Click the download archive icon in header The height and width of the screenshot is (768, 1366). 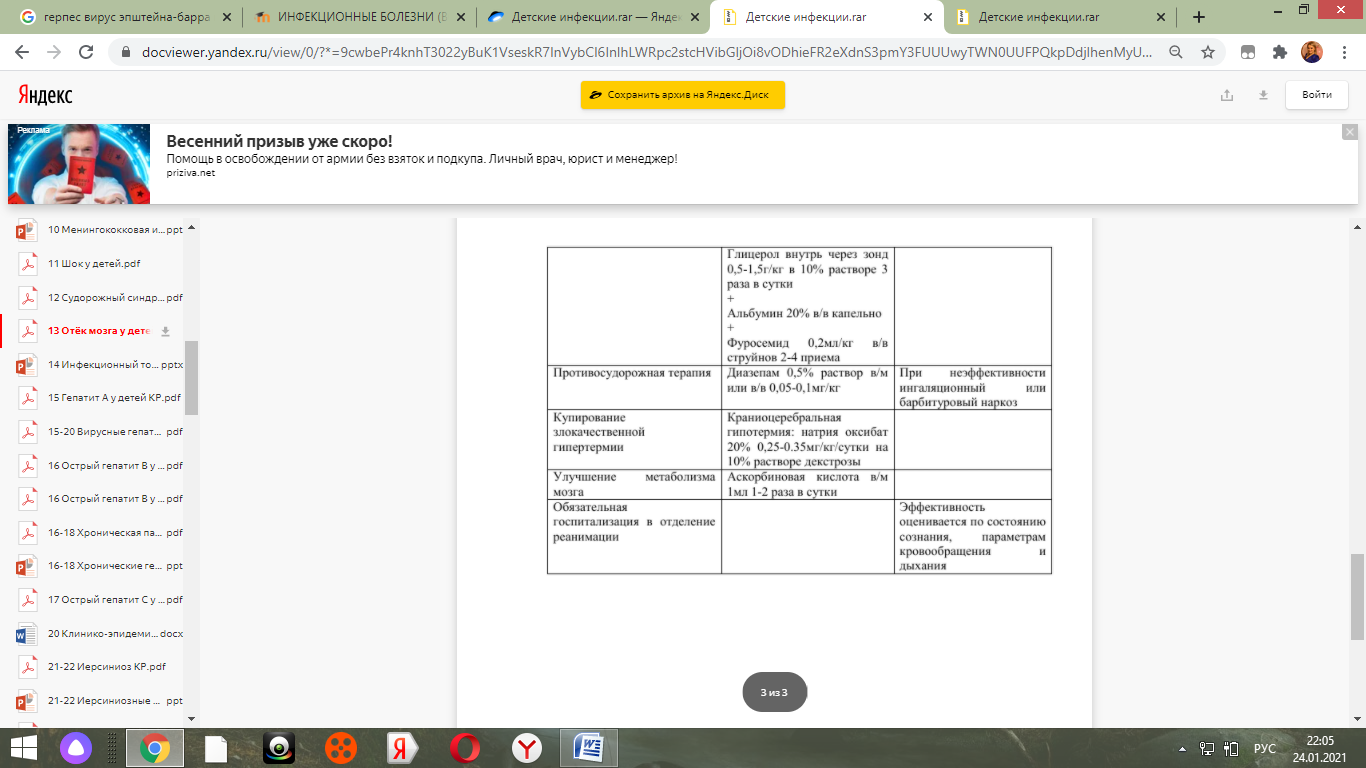point(1263,95)
